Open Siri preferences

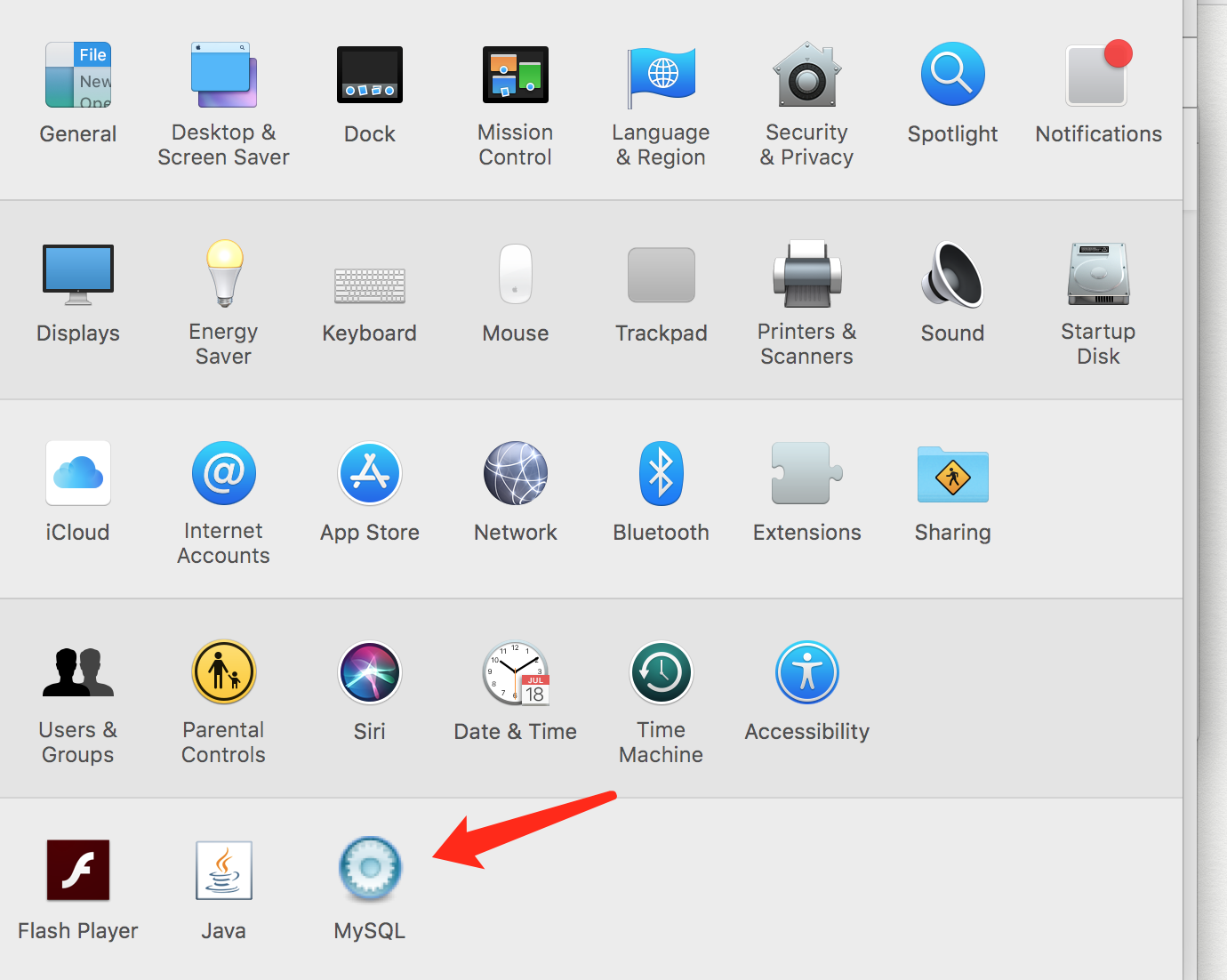(370, 672)
